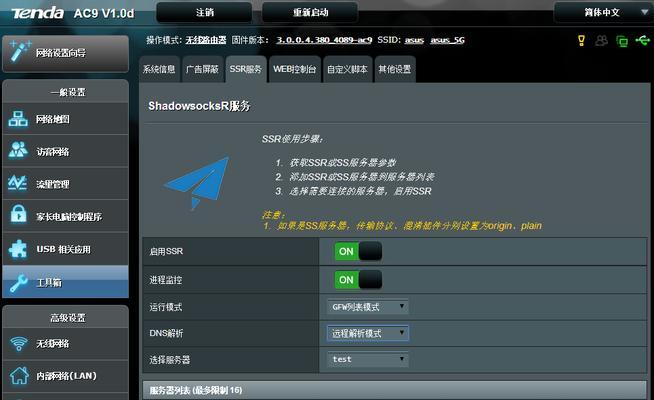Open the 简体中文 language dropdown
The width and height of the screenshot is (654, 400).
603,13
